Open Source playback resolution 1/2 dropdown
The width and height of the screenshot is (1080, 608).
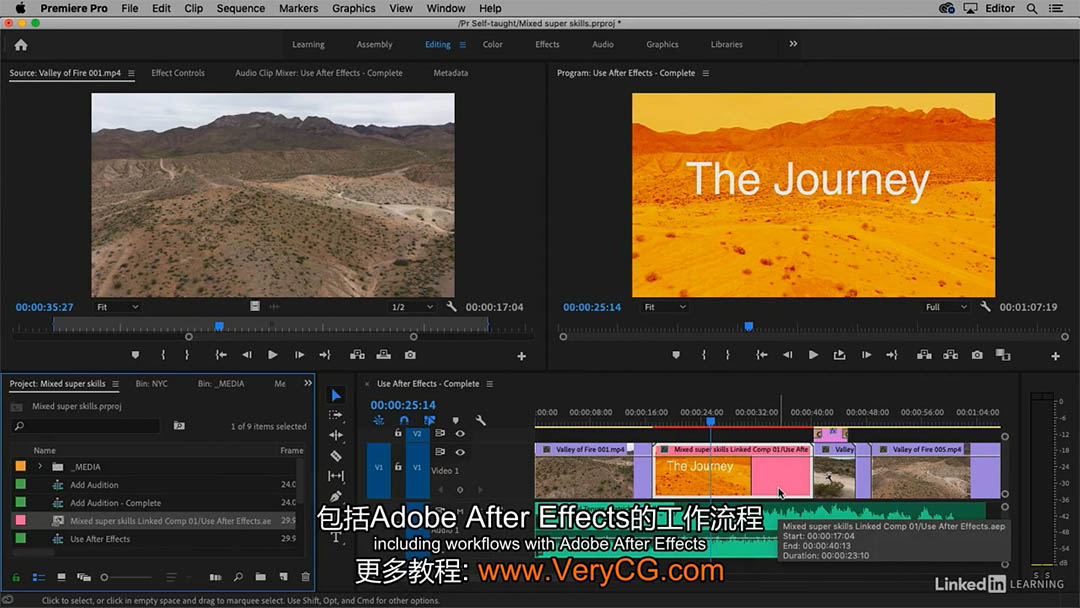click(x=412, y=307)
